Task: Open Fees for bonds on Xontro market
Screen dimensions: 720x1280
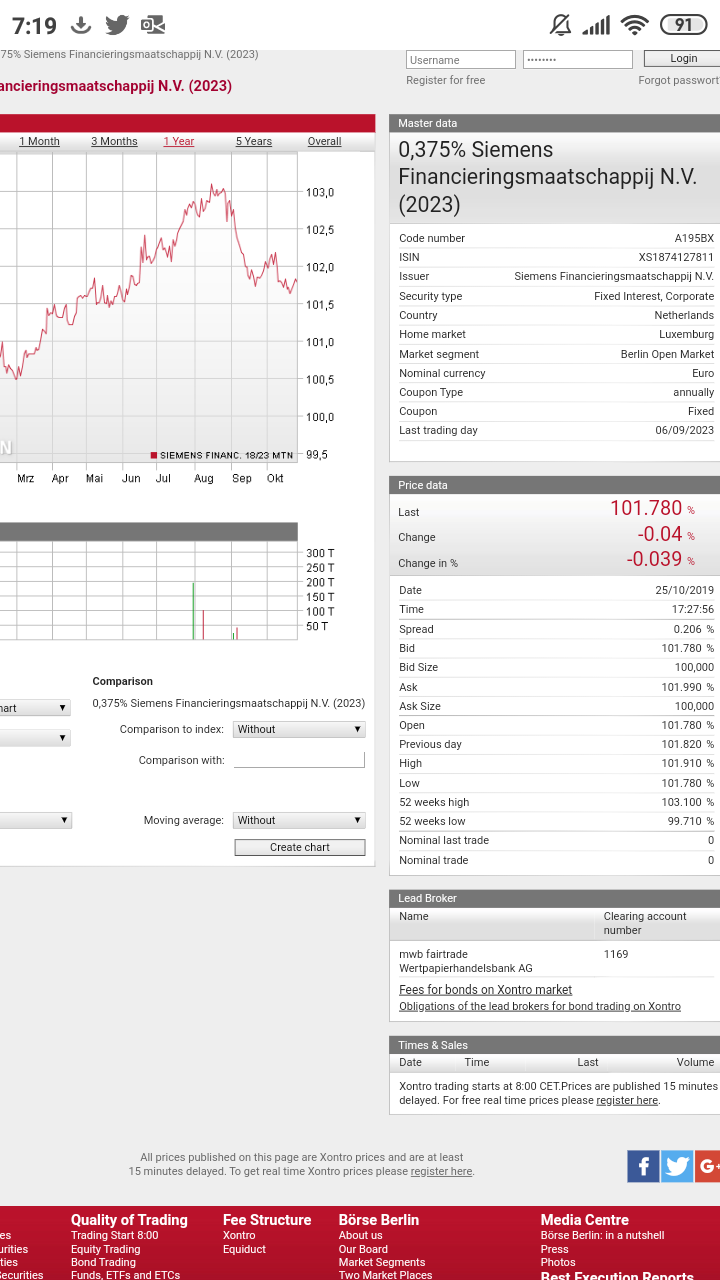Action: click(486, 990)
